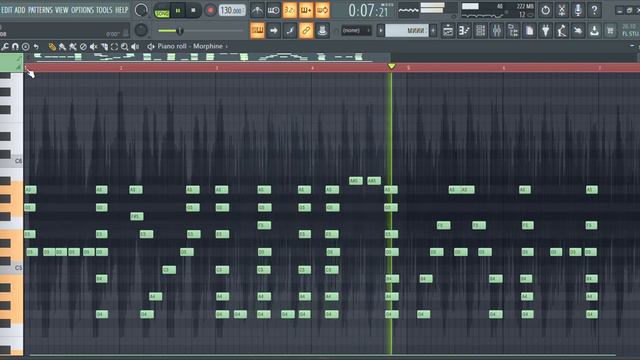Toggle blend recording overdub

click(306, 10)
